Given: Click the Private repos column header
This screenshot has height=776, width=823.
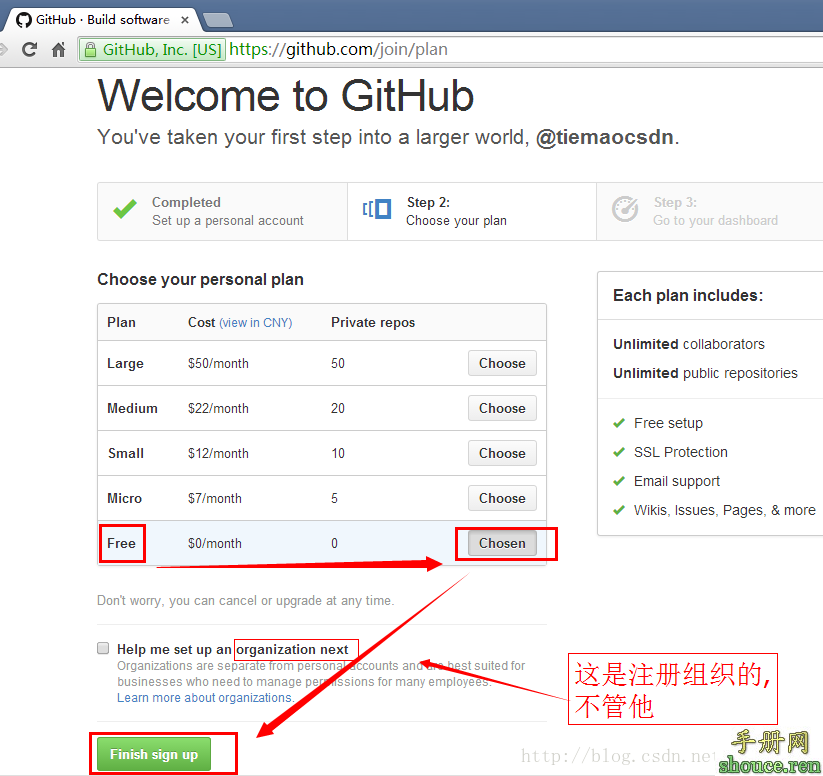Looking at the screenshot, I should coord(373,322).
